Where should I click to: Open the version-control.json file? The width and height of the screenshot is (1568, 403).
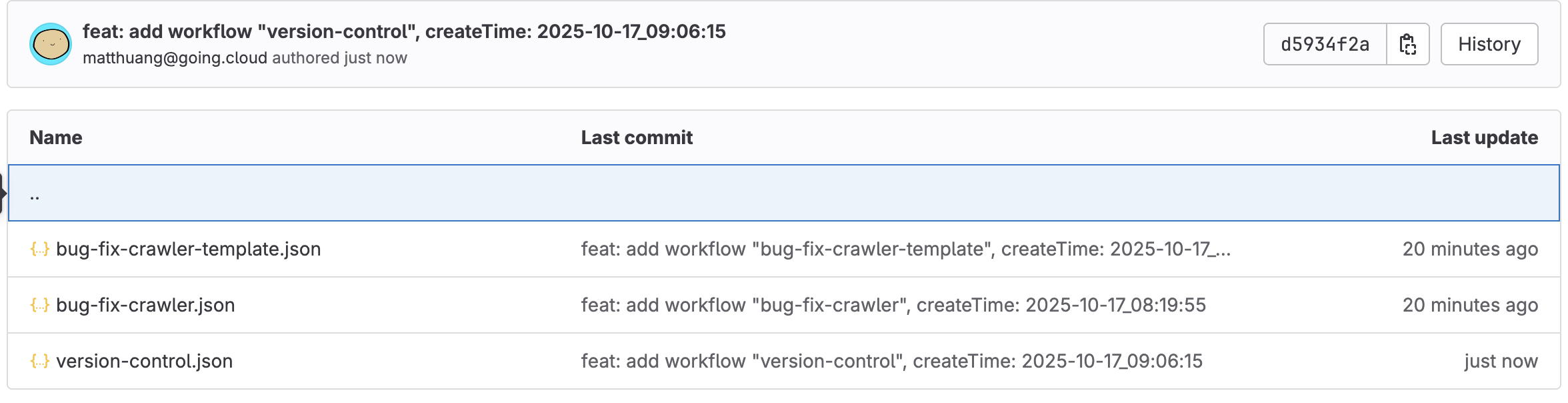pyautogui.click(x=144, y=361)
